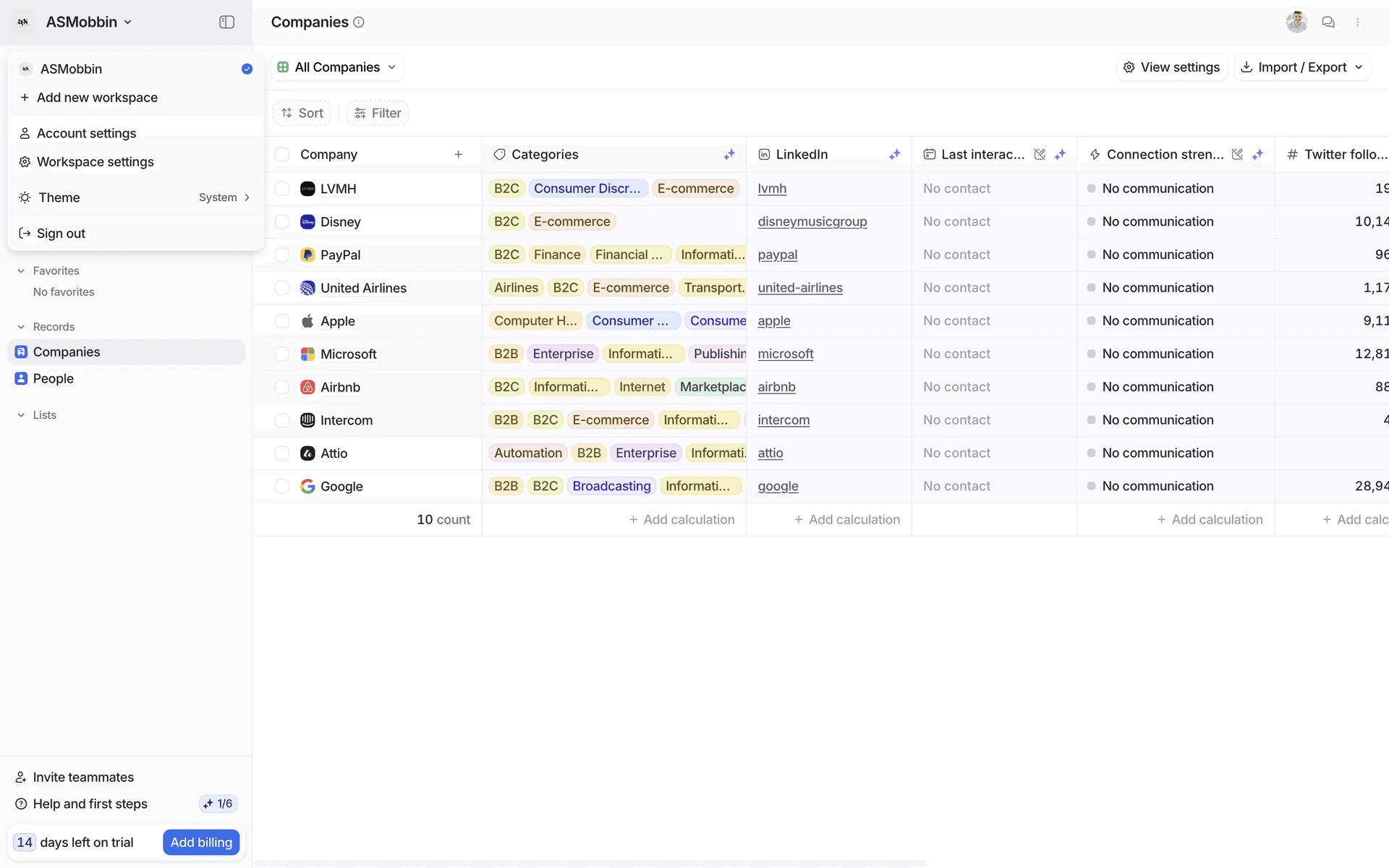Select Sign out in workspace menu
This screenshot has width=1389, height=868.
click(61, 234)
